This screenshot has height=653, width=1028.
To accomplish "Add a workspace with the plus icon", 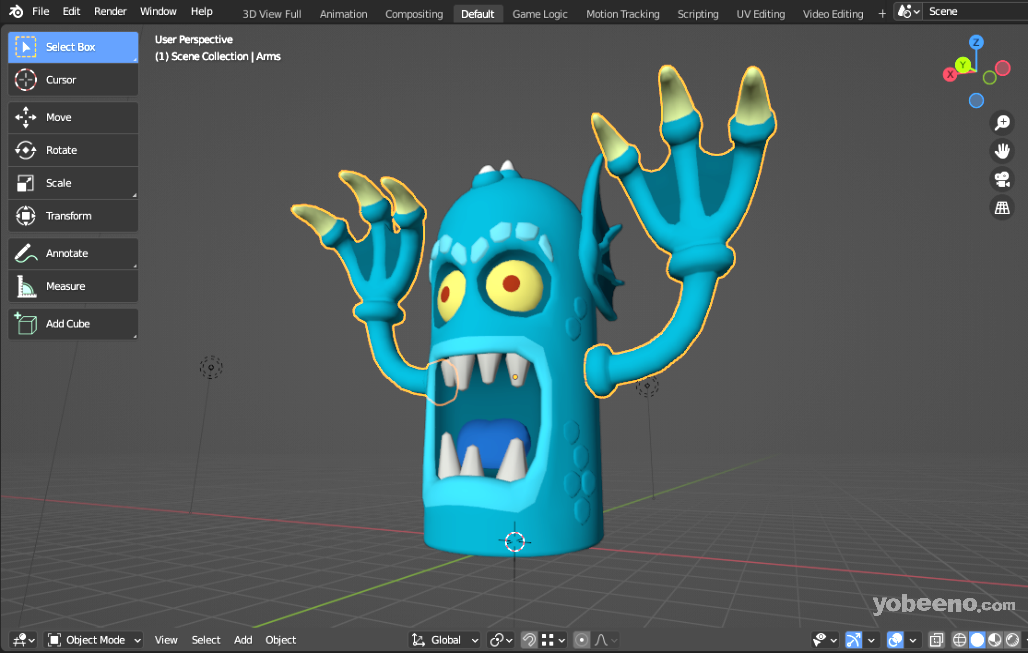I will click(x=882, y=13).
